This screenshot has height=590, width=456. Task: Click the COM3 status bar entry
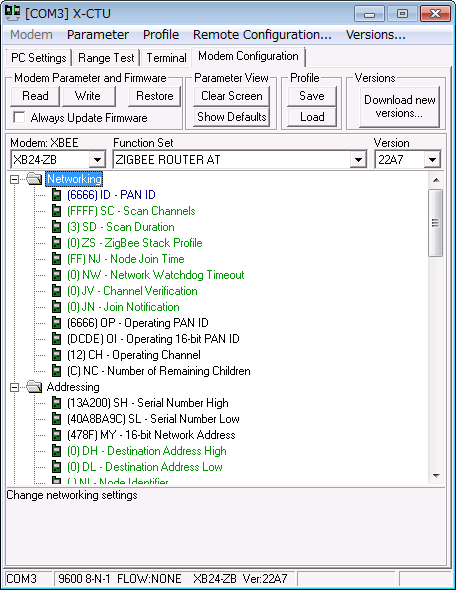(28, 578)
